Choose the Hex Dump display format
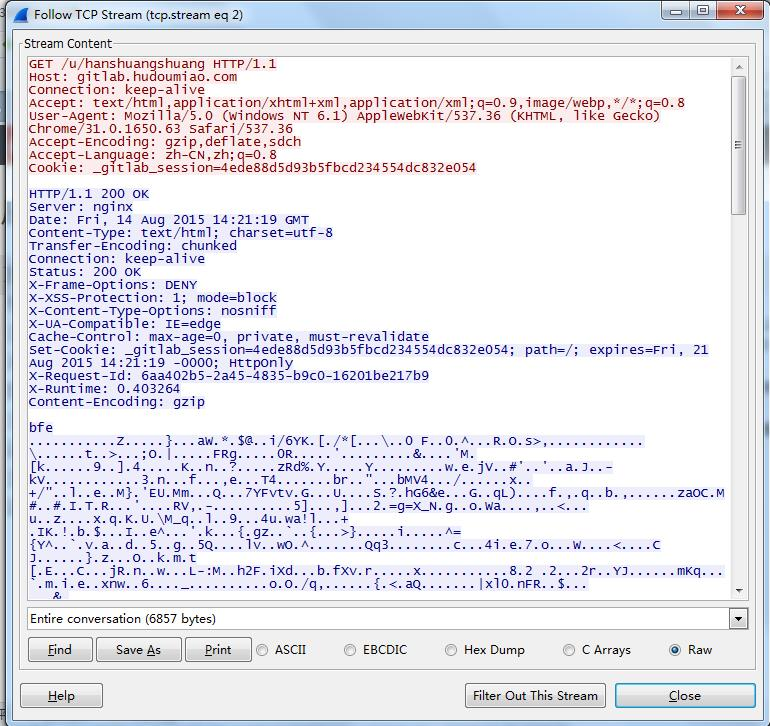This screenshot has height=726, width=770. (450, 650)
